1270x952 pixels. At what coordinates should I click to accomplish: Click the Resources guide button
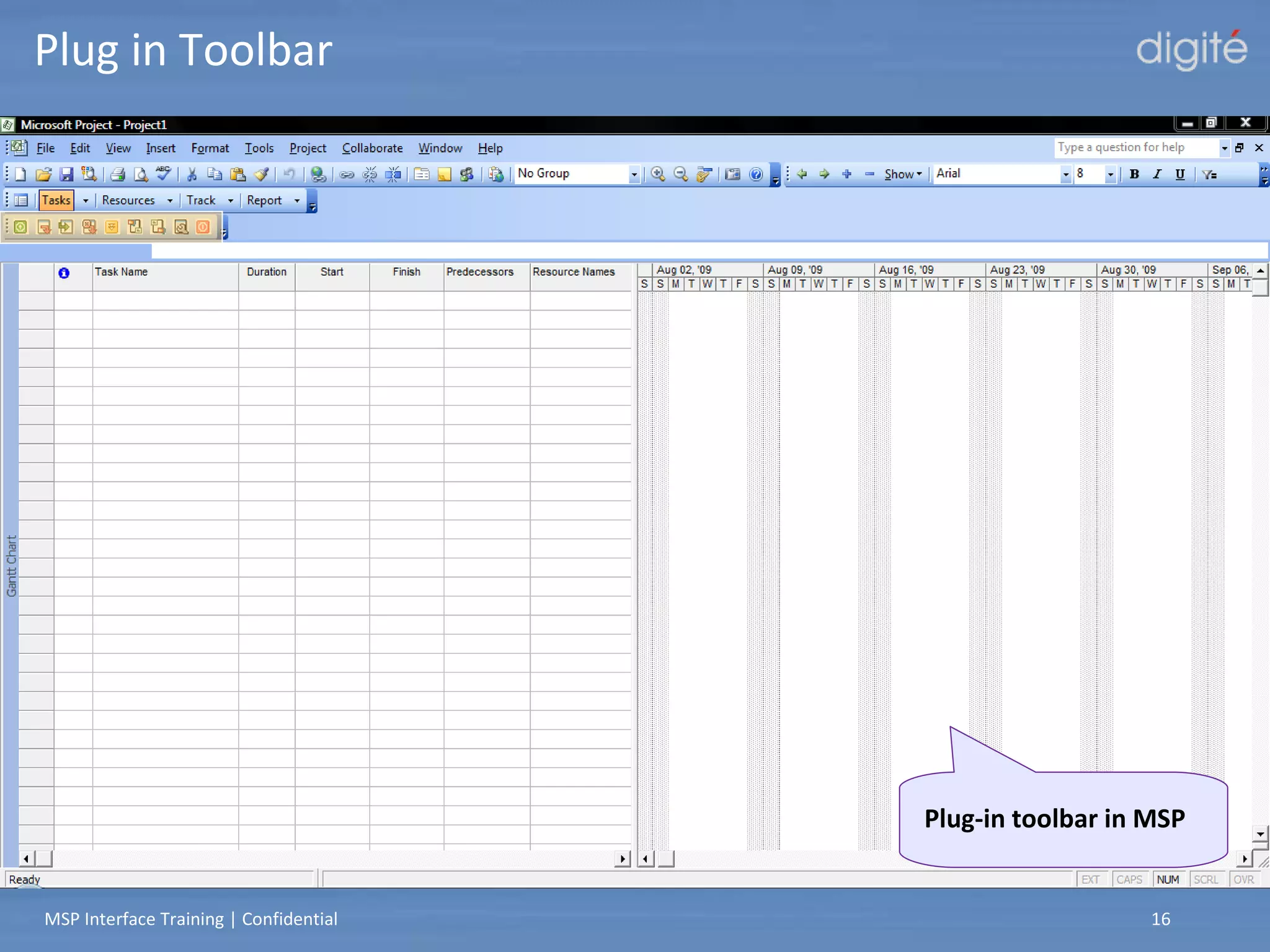(128, 200)
